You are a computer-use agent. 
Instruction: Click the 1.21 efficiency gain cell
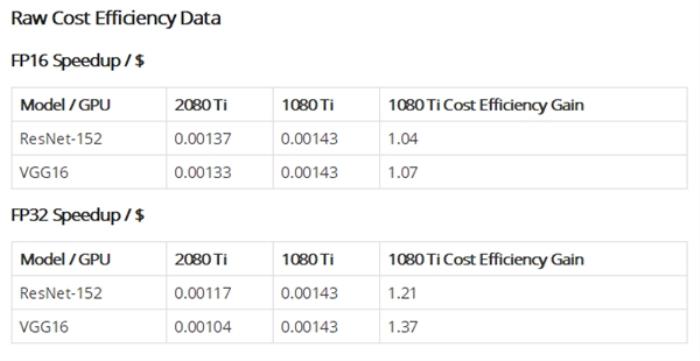point(402,293)
